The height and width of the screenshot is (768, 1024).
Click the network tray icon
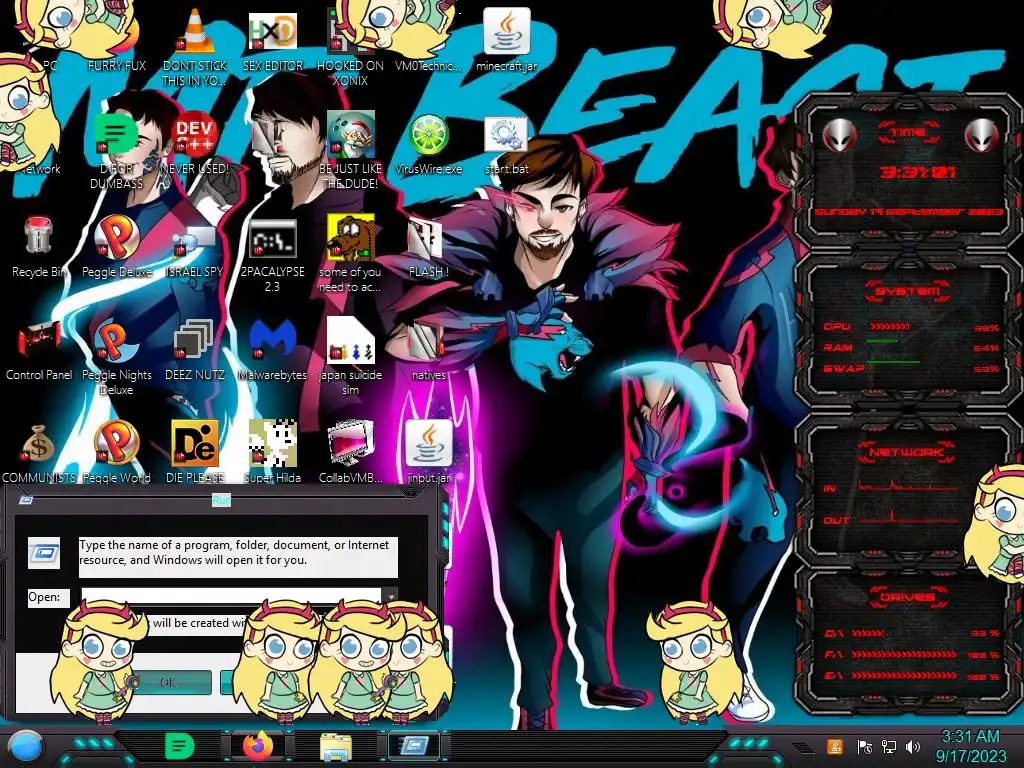click(x=889, y=746)
